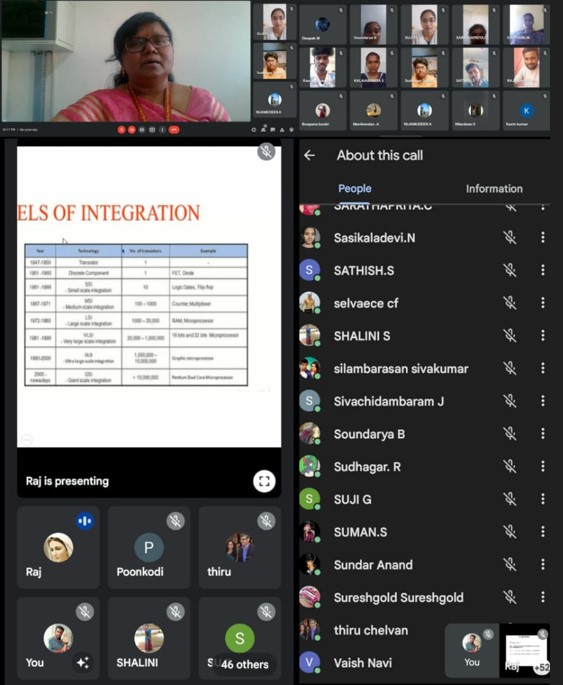Image resolution: width=563 pixels, height=685 pixels.
Task: Toggle microphone icon beside SATHISH.S
Action: [509, 270]
